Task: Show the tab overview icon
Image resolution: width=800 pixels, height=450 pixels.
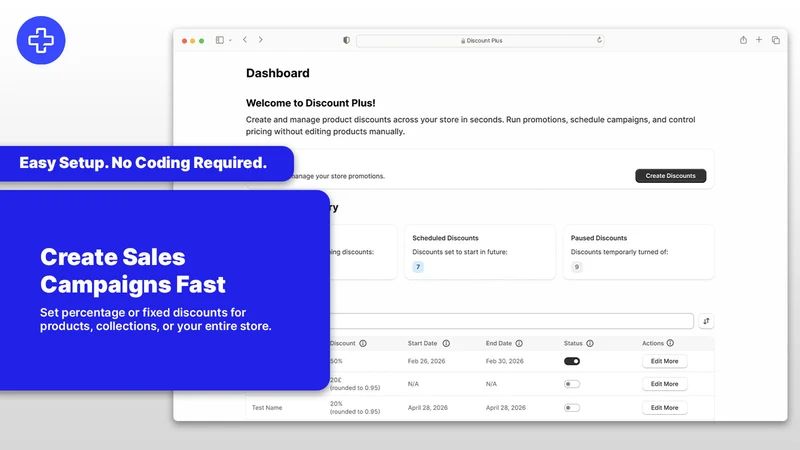Action: tap(776, 40)
